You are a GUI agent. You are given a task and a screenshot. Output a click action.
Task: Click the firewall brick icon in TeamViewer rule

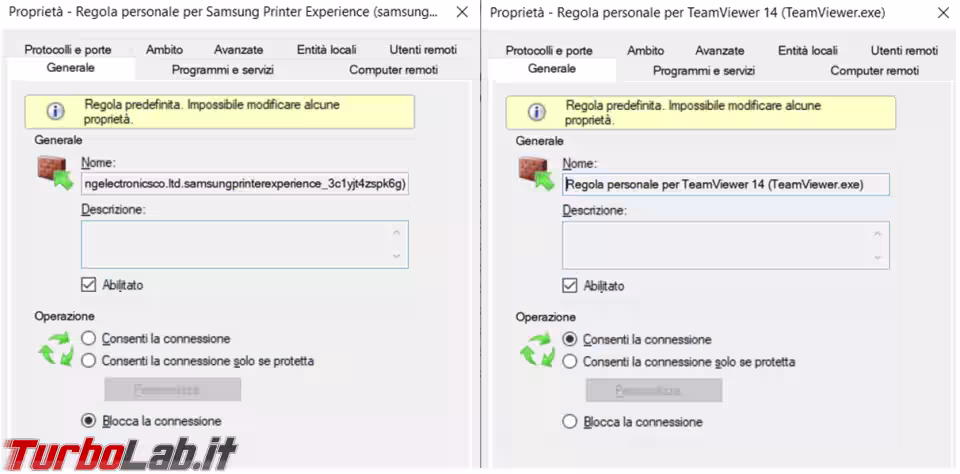pos(536,174)
